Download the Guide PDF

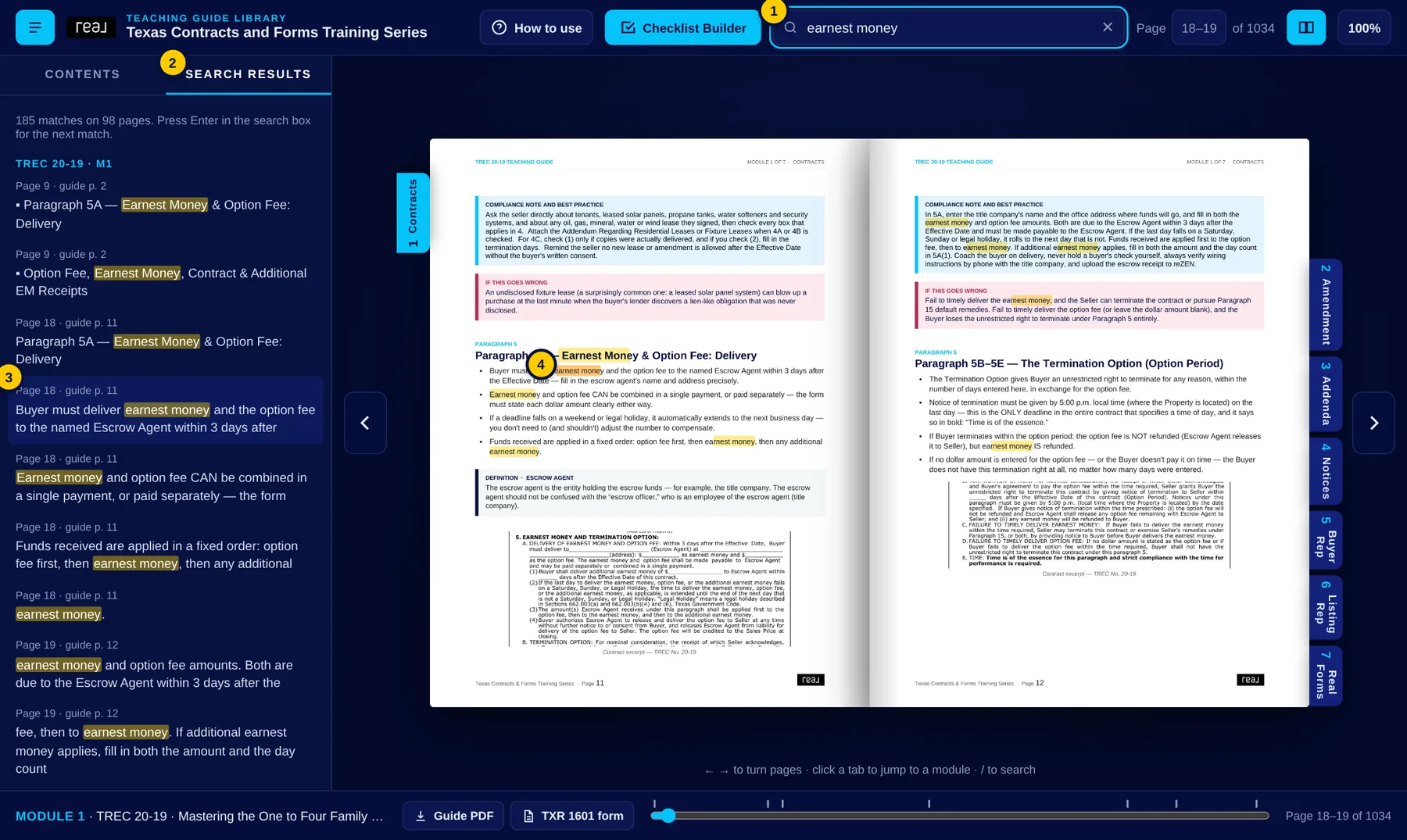coord(453,816)
